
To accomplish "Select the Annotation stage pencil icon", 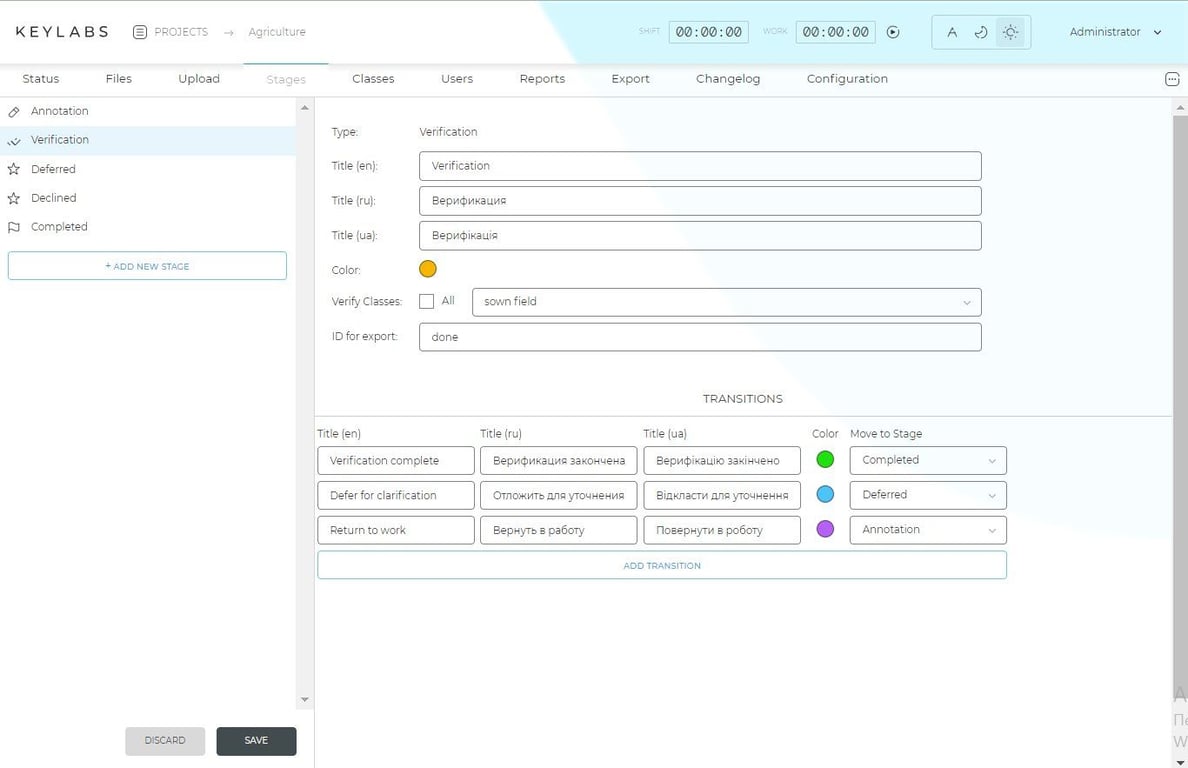I will click(14, 111).
